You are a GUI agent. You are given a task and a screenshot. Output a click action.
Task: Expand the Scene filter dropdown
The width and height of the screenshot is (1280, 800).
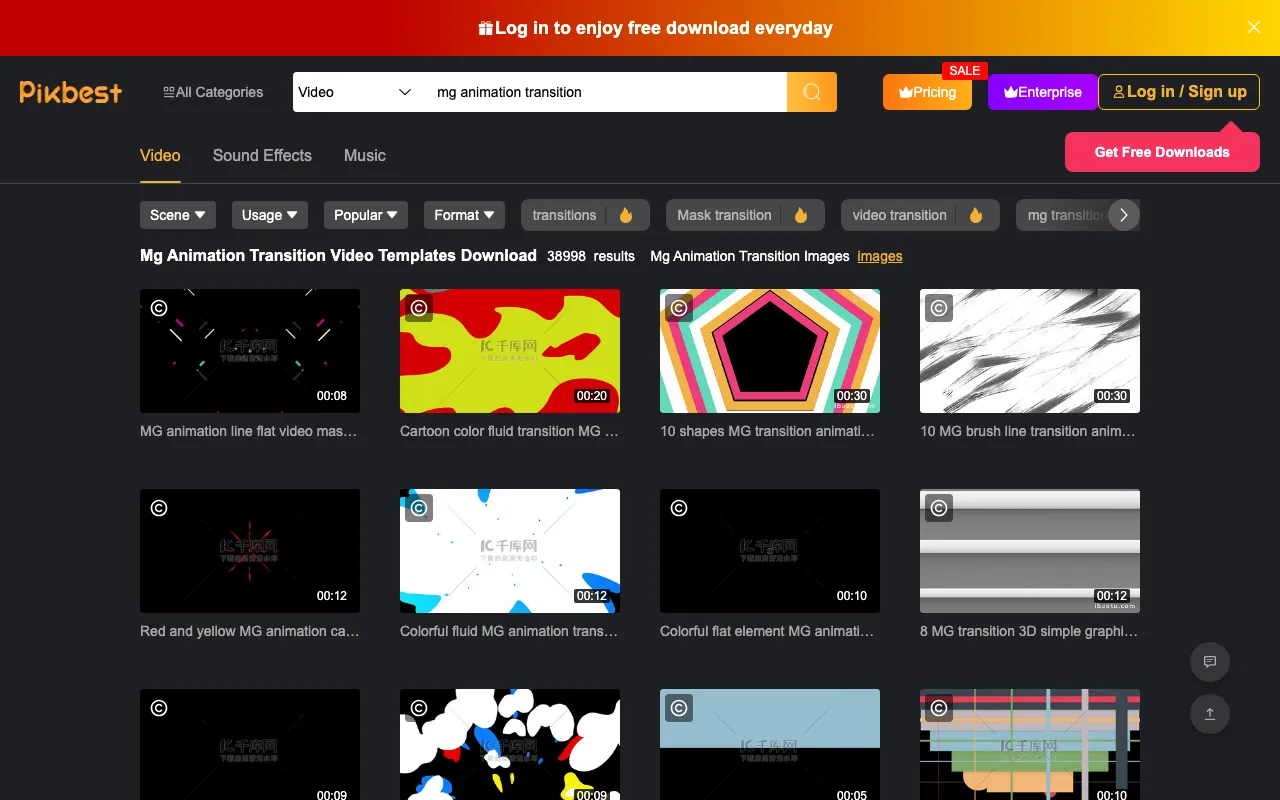coord(178,215)
